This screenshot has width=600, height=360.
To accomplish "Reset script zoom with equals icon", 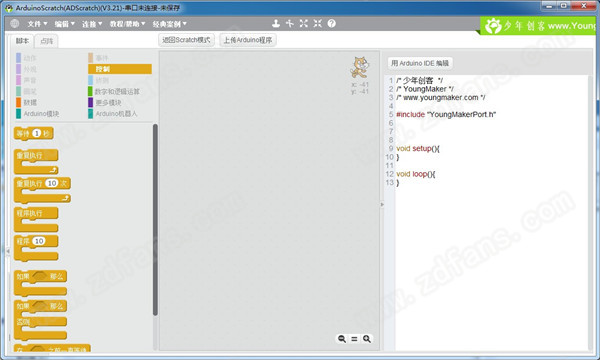I will 354,339.
